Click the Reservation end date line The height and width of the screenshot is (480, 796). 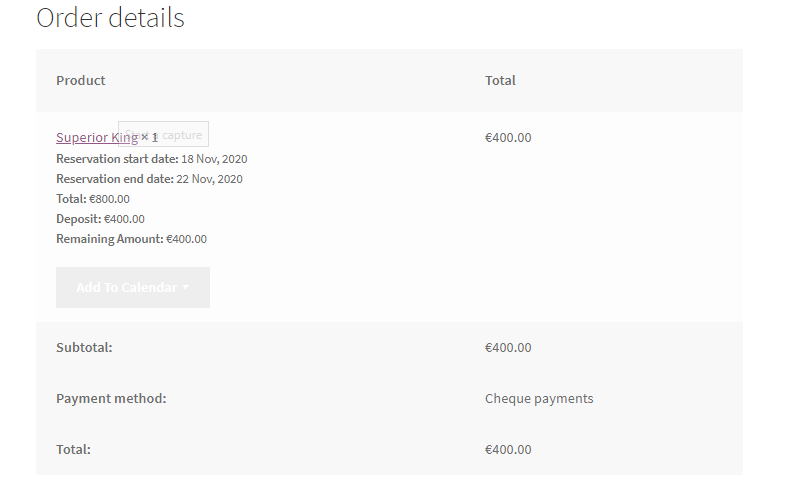149,179
